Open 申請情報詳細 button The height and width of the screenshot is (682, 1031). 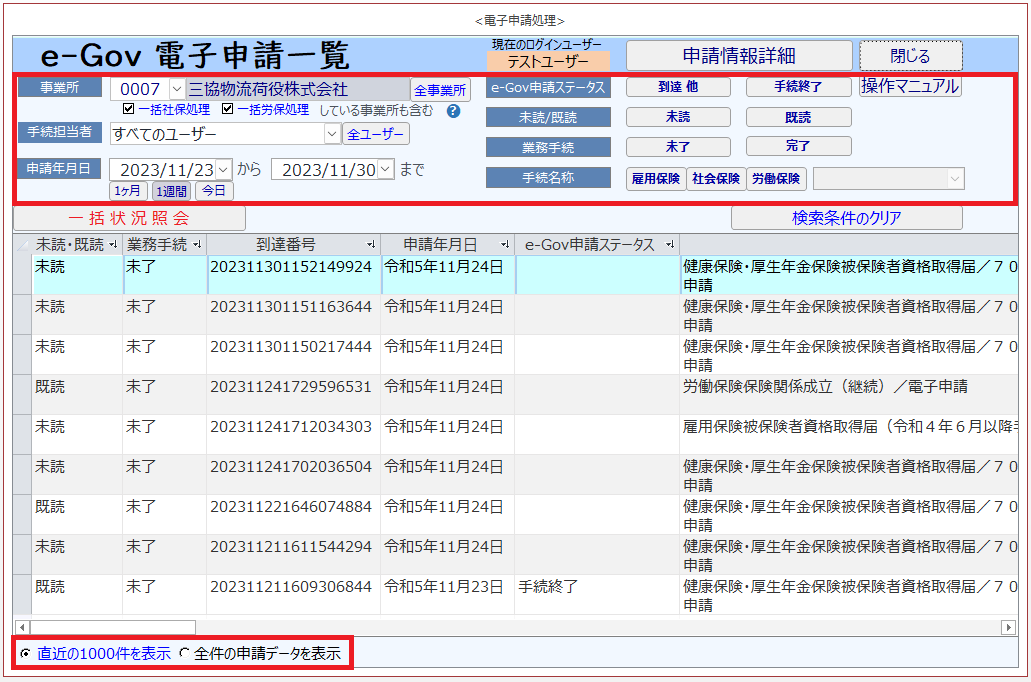pos(739,56)
